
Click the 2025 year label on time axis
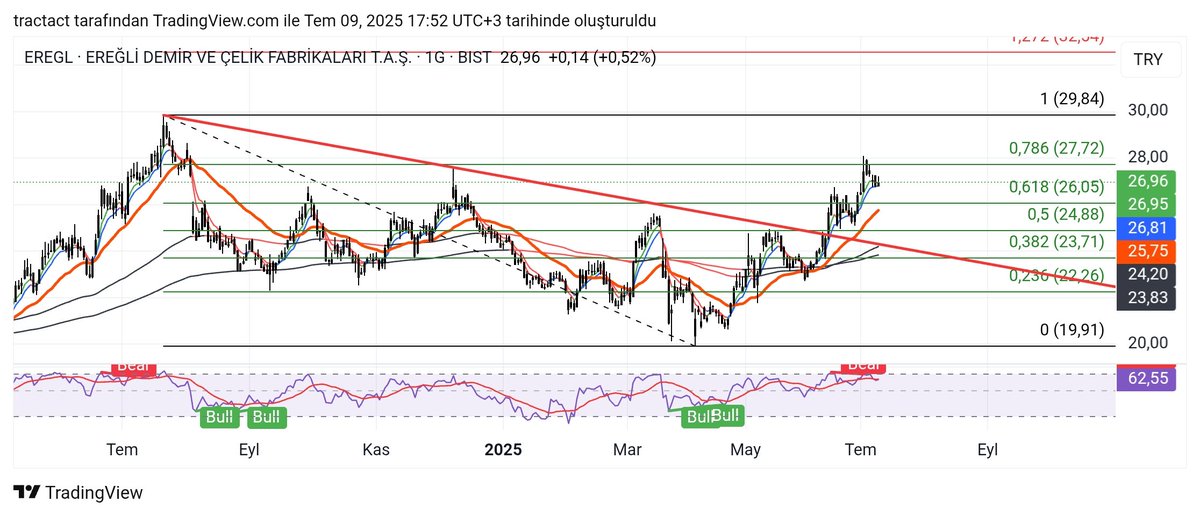(x=504, y=450)
